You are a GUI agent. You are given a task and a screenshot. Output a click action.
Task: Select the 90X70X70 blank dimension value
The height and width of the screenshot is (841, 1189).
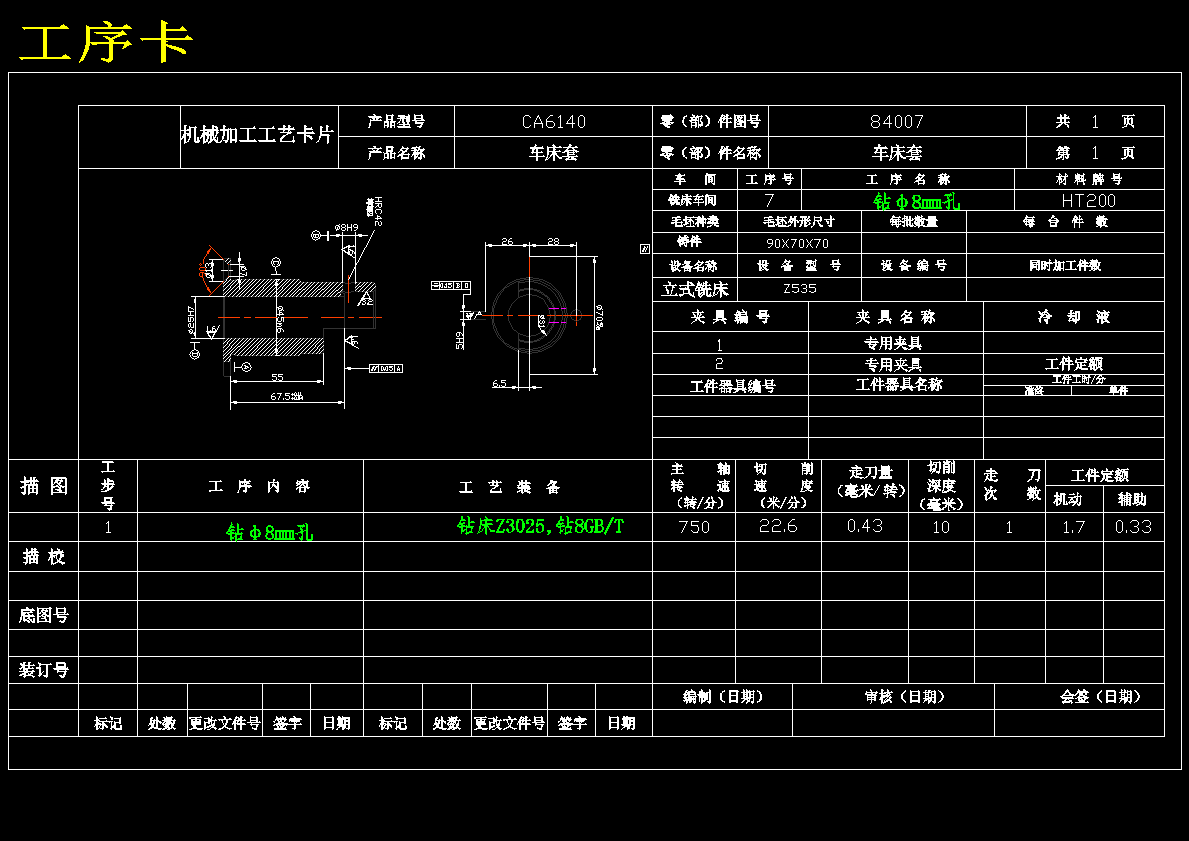(797, 243)
